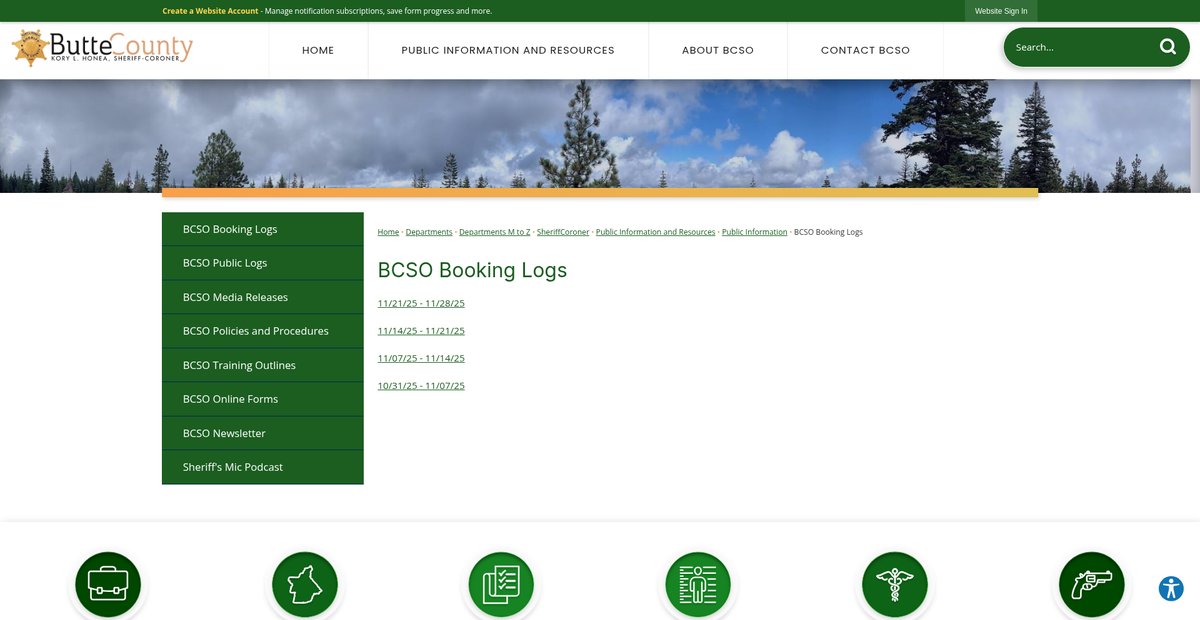
Task: Click the SheriffCoroner breadcrumb link
Action: [563, 232]
